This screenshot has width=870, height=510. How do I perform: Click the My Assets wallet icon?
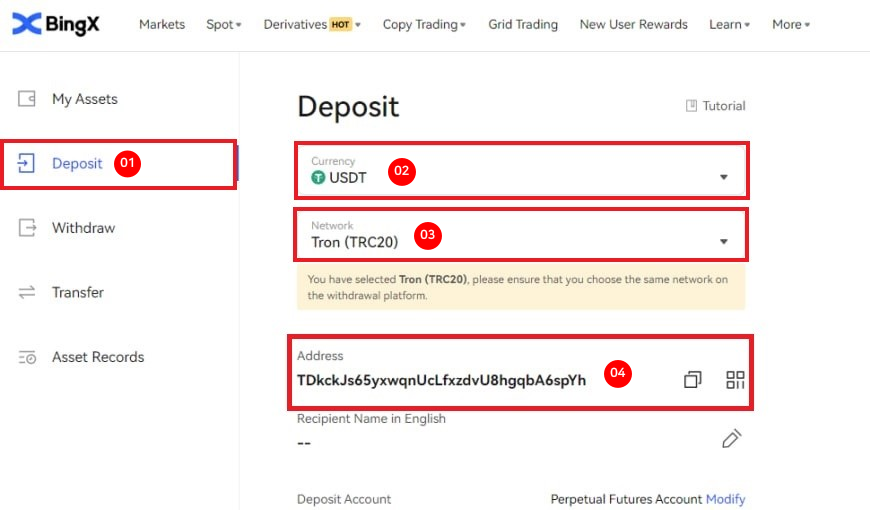[27, 99]
